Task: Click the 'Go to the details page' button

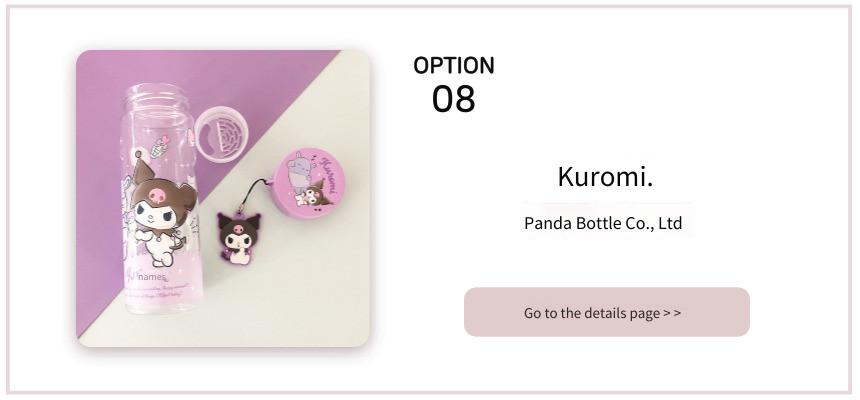Action: tap(607, 312)
